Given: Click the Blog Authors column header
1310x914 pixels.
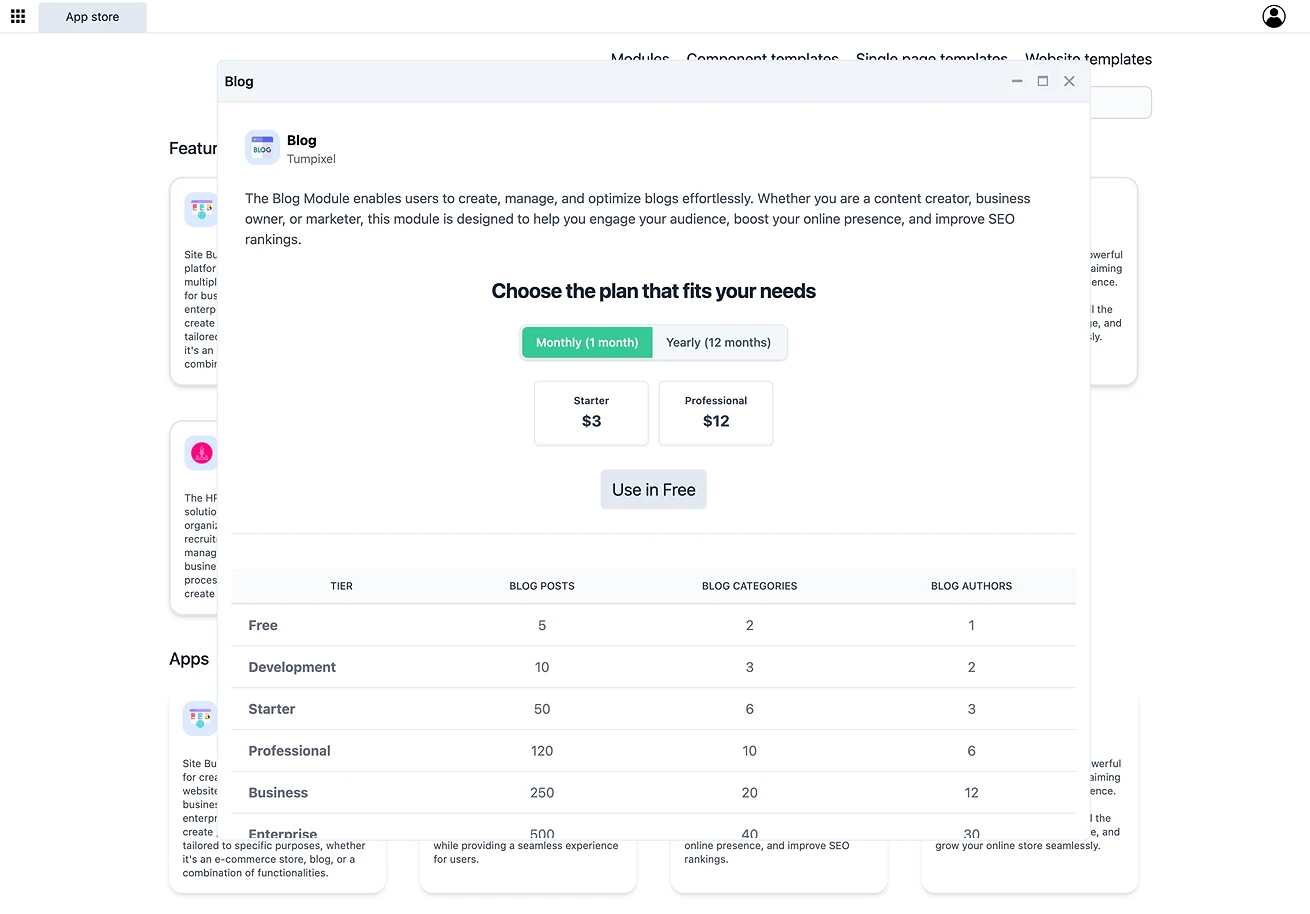Looking at the screenshot, I should tap(970, 586).
